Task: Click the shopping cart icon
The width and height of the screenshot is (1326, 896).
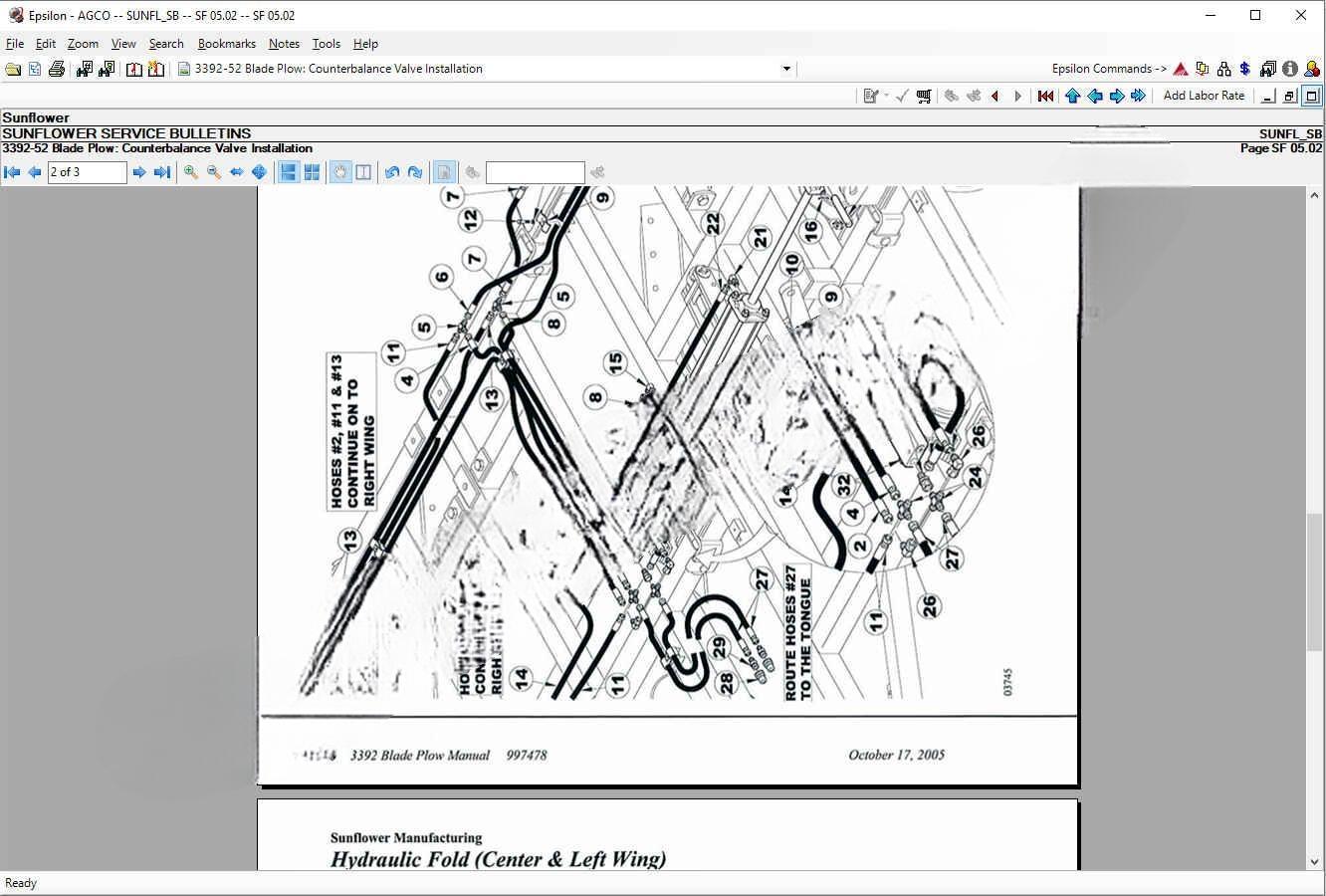Action: [x=924, y=96]
